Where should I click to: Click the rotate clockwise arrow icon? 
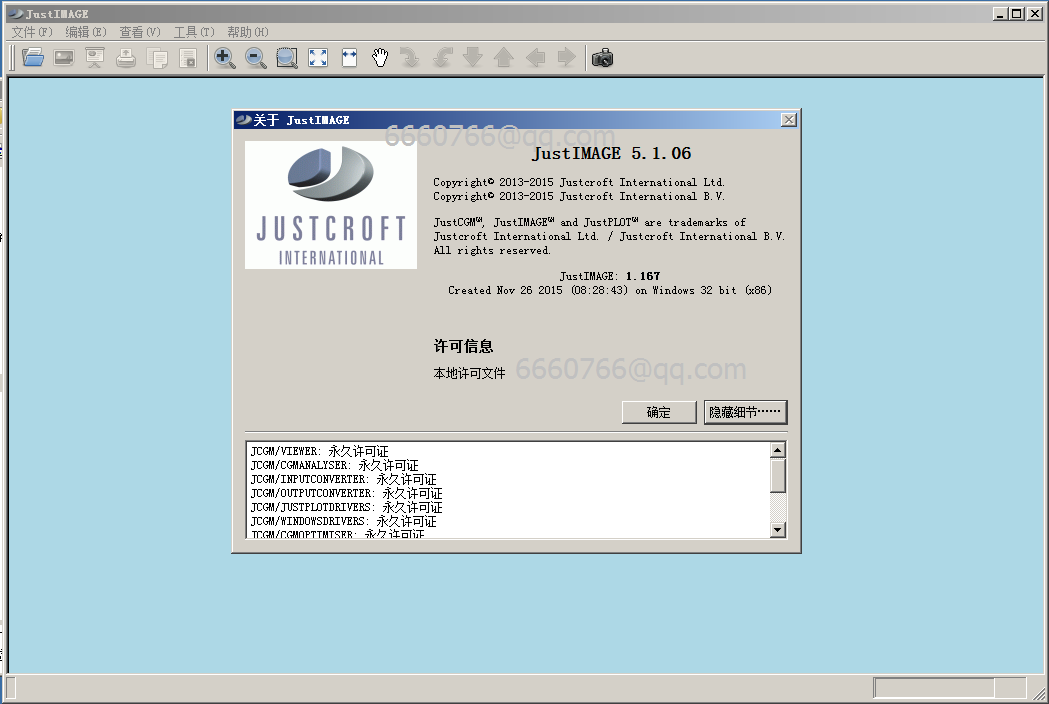[410, 58]
